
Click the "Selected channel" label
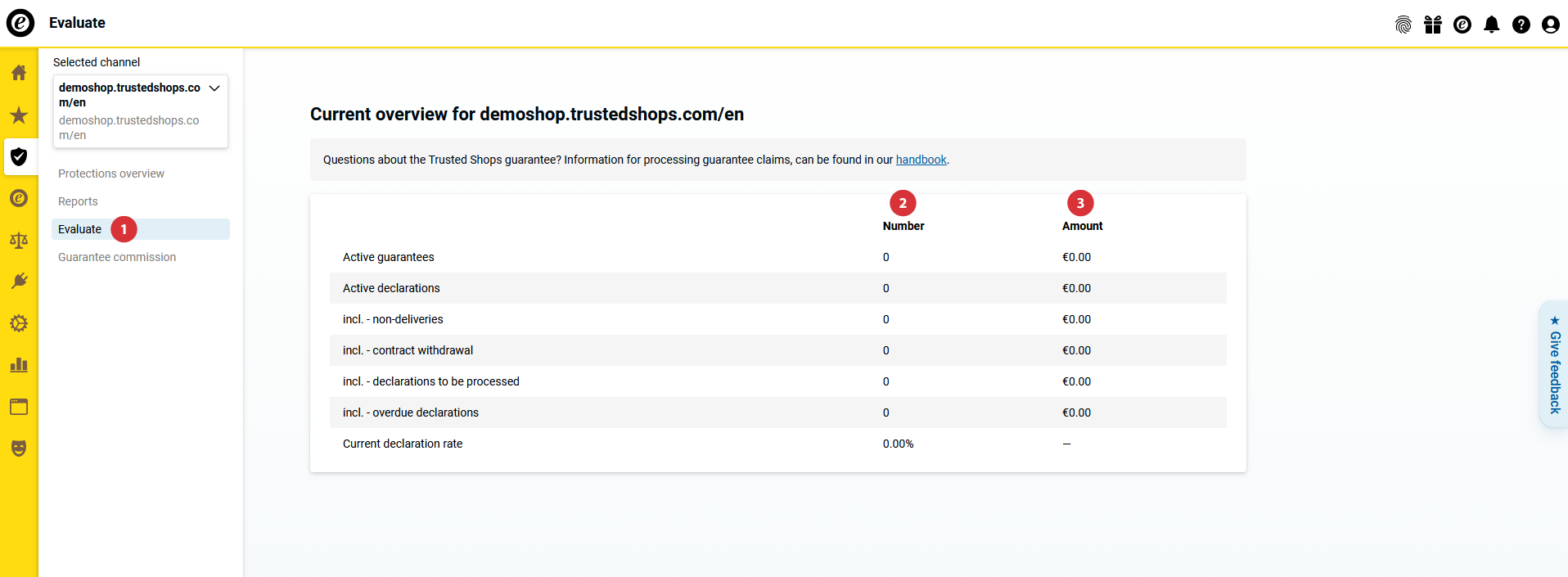(97, 62)
